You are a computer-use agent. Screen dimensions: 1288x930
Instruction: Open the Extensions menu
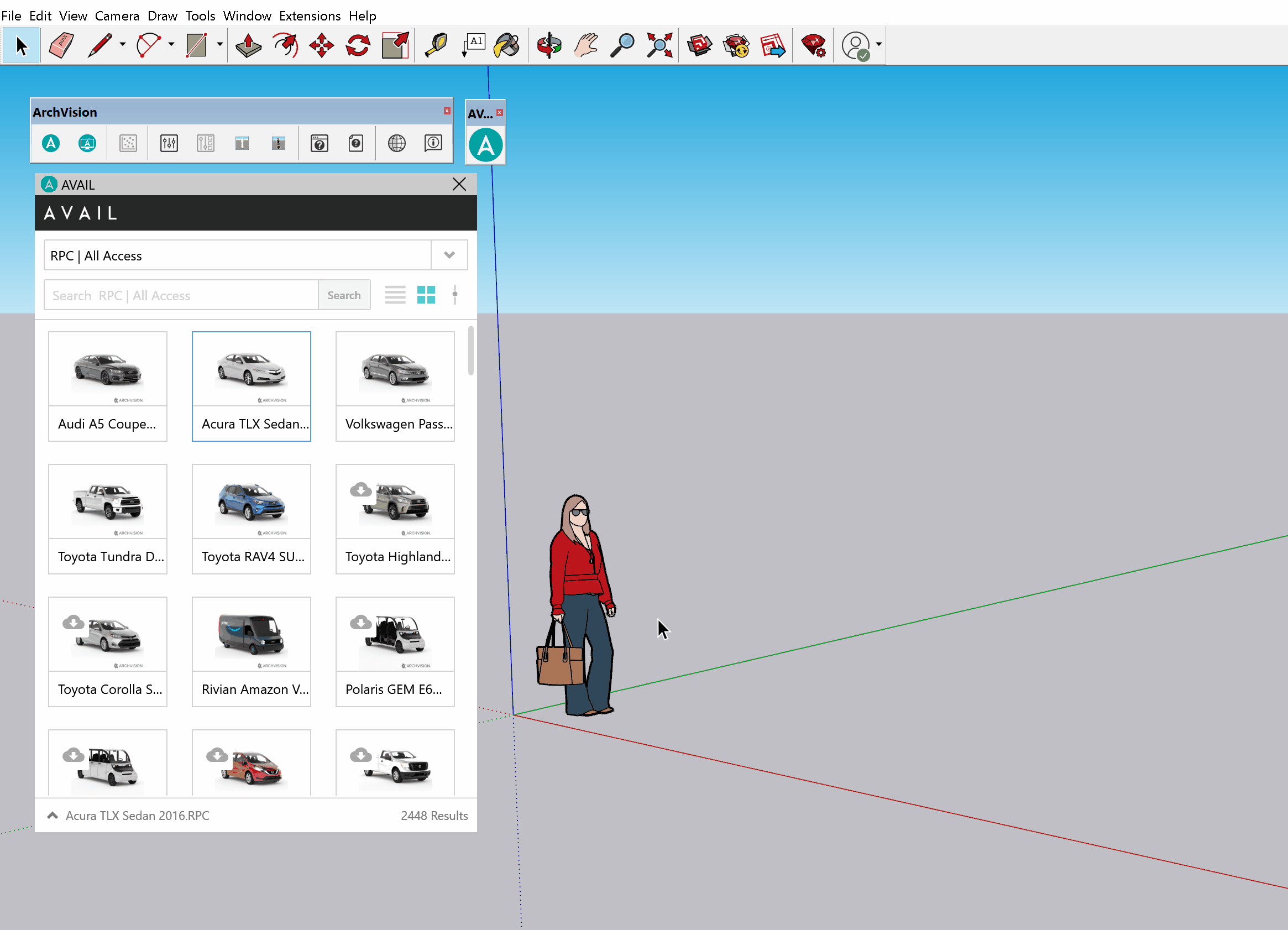coord(310,15)
